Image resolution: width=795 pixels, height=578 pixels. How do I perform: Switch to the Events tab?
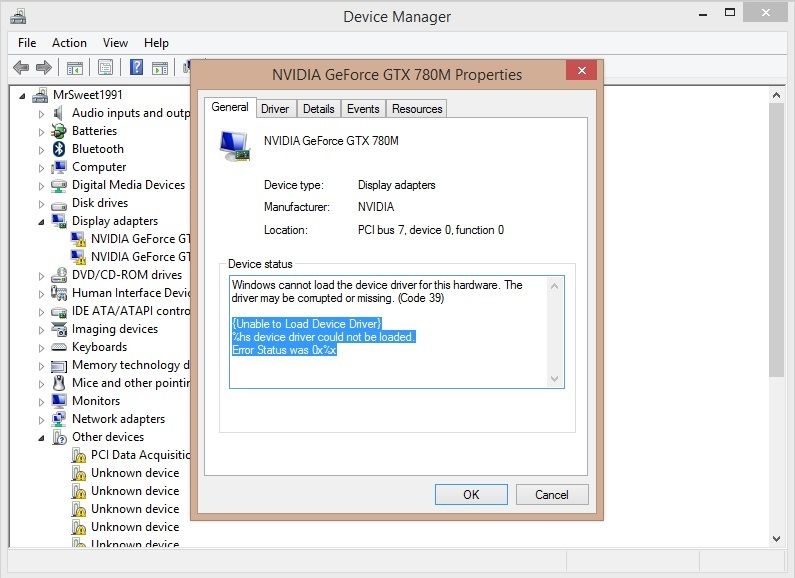363,109
